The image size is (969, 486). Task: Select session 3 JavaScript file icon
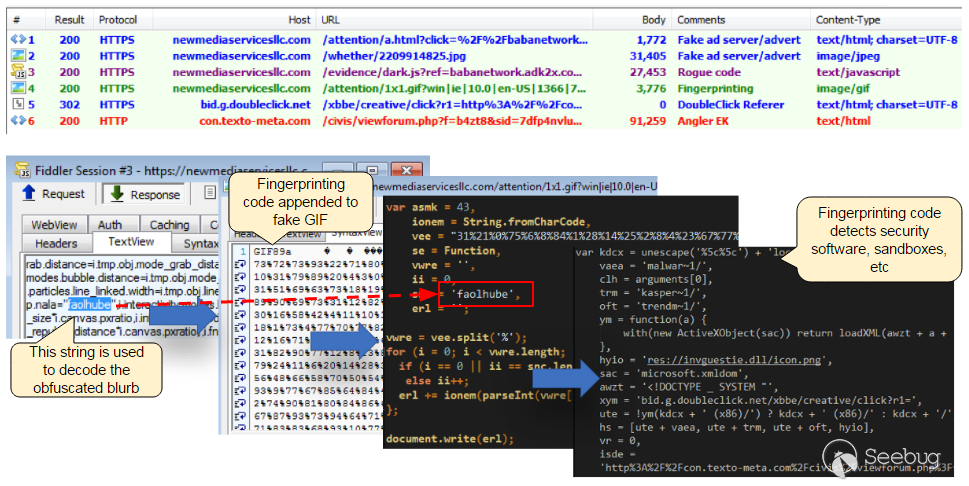tap(17, 72)
